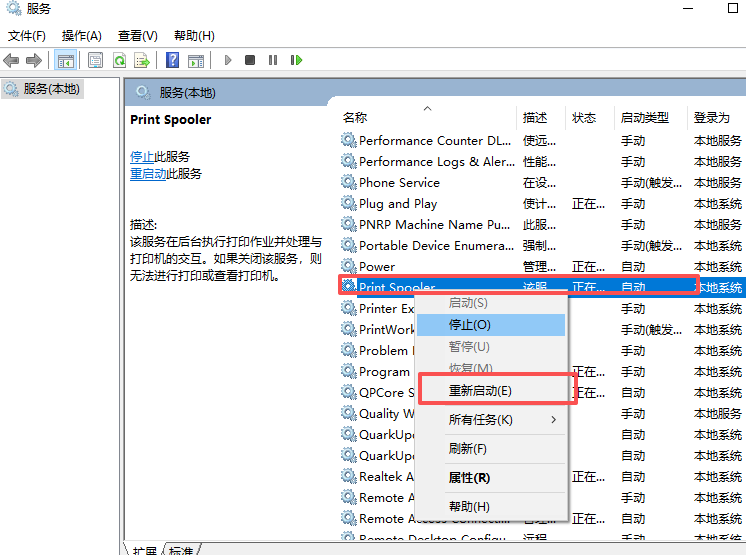Click gear icon of Phone Service row

(x=349, y=182)
